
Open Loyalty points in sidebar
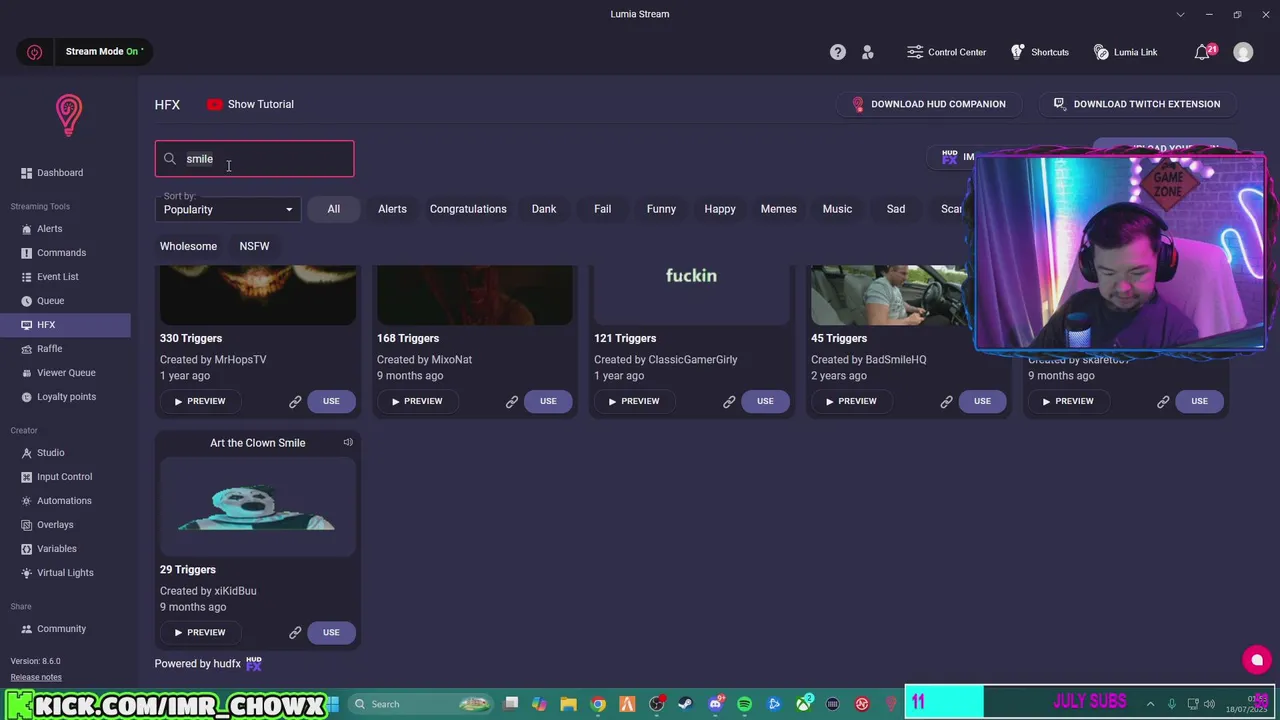point(65,397)
